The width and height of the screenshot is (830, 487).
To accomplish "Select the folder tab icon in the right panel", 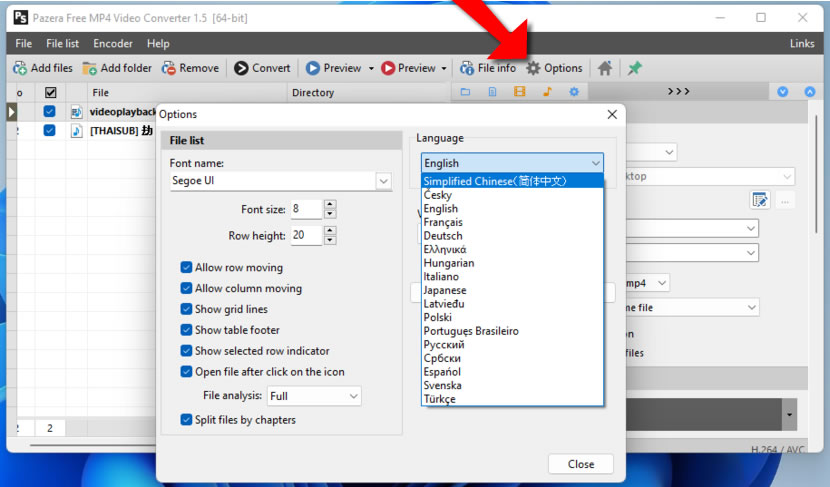I will coord(465,92).
